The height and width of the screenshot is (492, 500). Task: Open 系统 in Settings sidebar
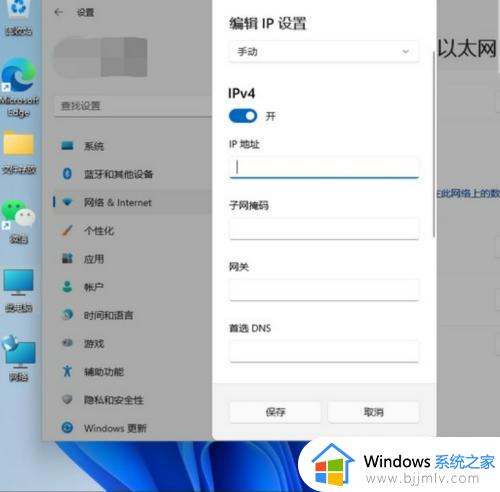pos(132,146)
